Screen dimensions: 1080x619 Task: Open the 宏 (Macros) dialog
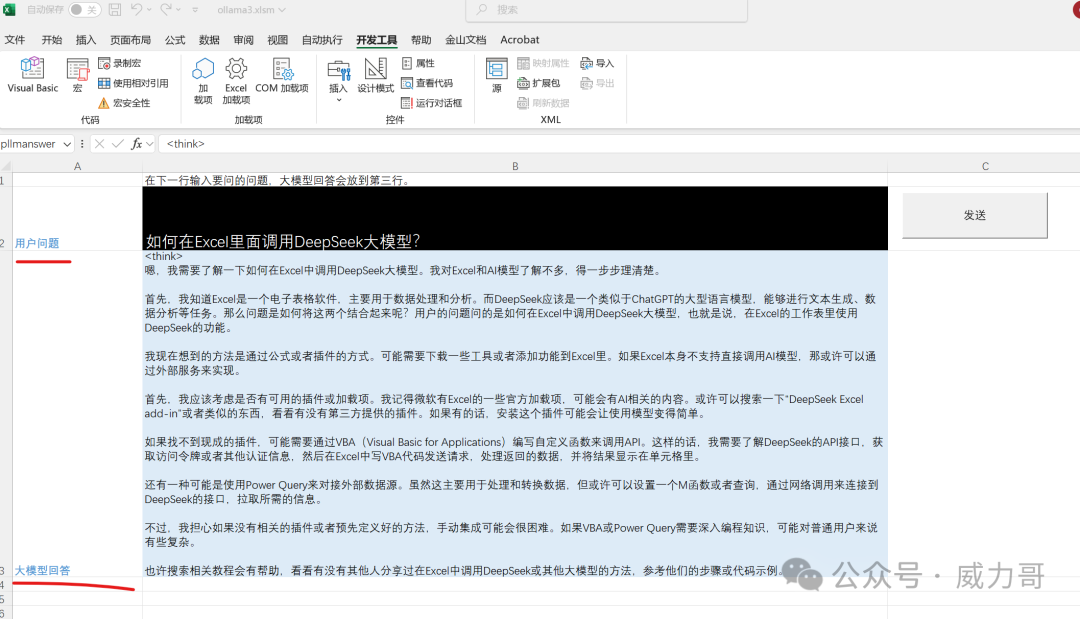[x=78, y=75]
